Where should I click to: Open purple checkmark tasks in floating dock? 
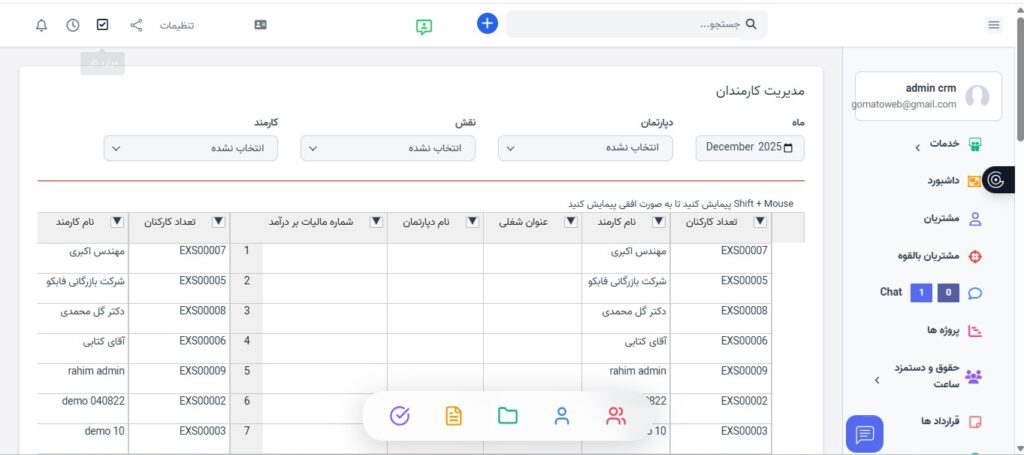pyautogui.click(x=399, y=416)
